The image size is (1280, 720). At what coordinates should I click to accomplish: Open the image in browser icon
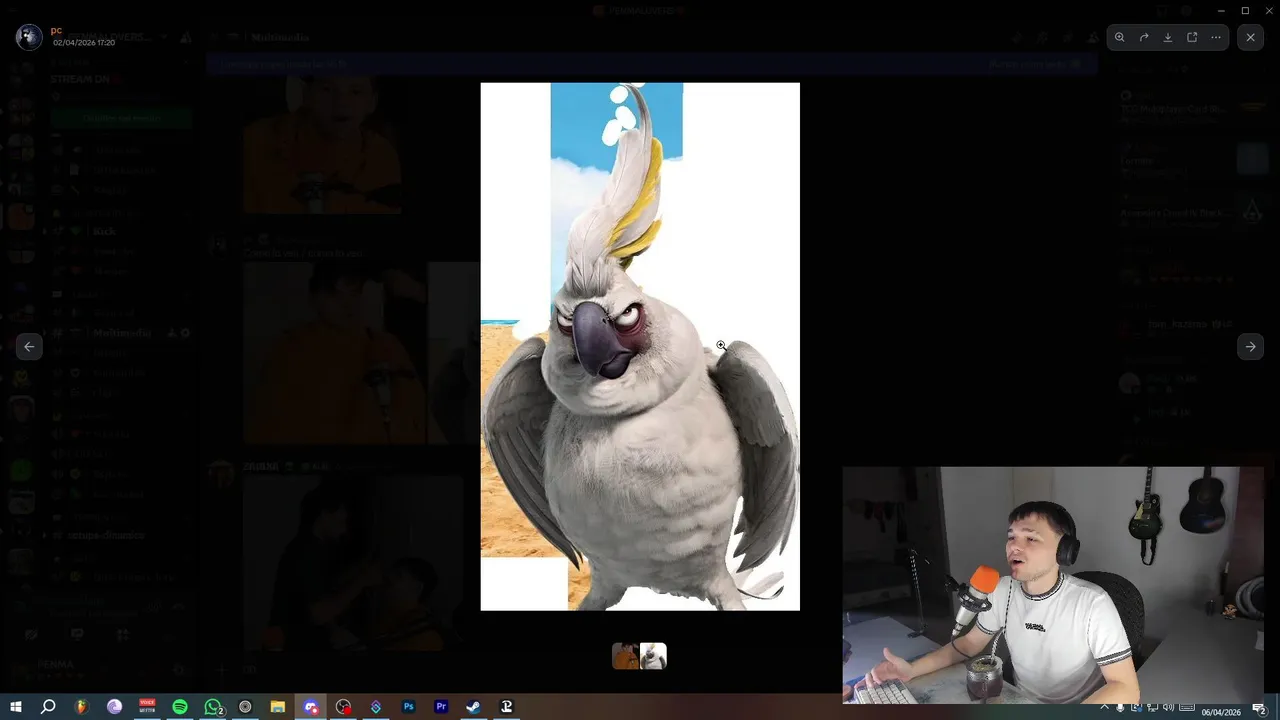[1192, 37]
